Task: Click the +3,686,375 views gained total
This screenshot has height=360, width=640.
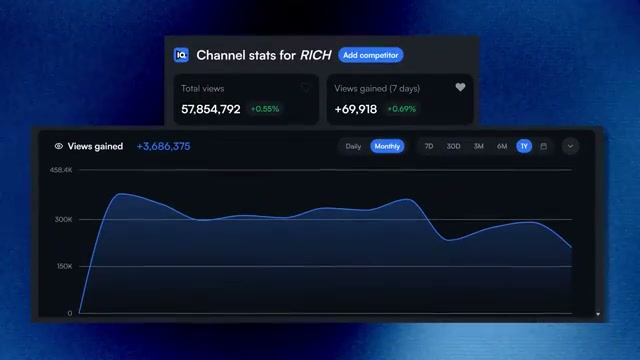Action: pos(163,146)
